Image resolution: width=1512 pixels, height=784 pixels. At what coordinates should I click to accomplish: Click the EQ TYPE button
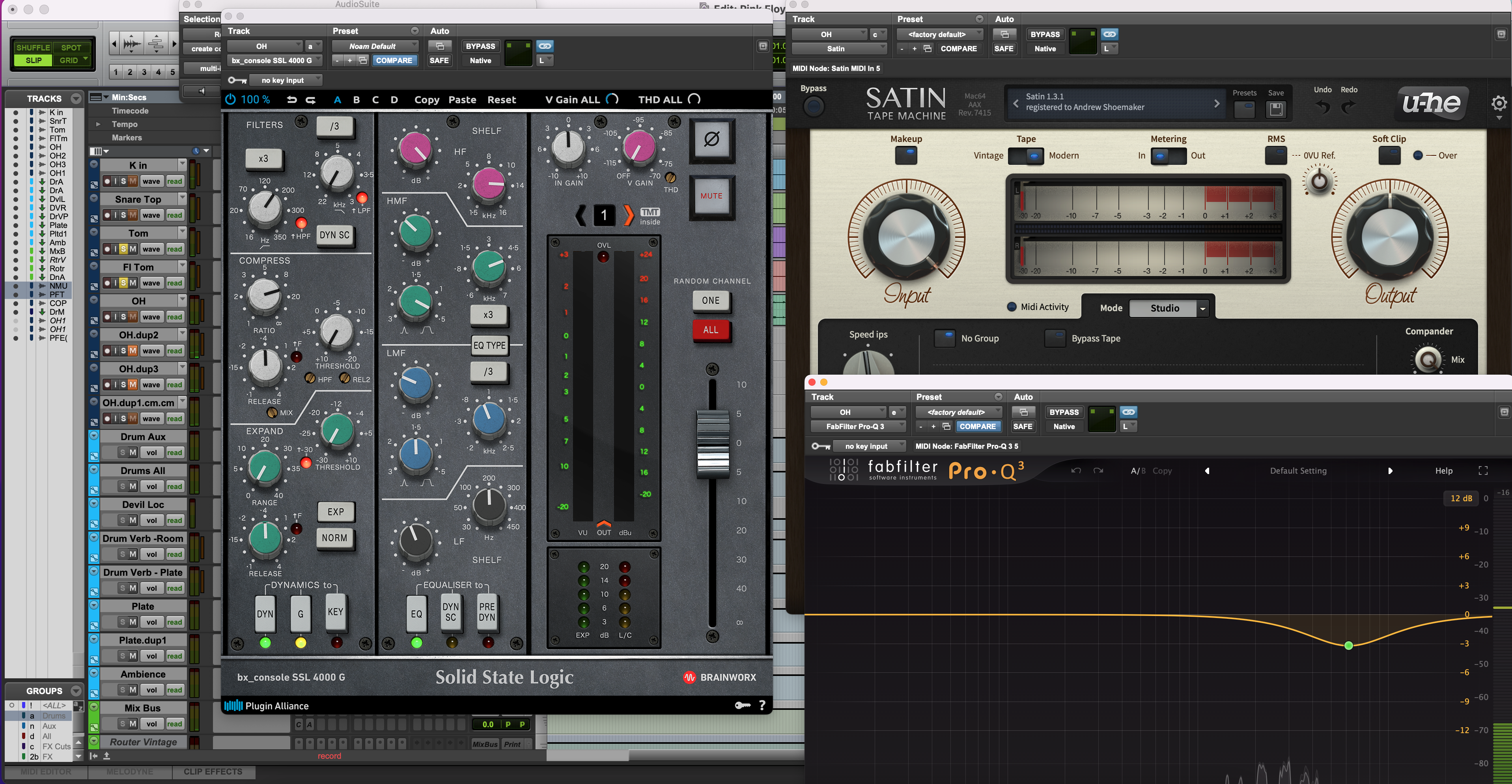(489, 345)
